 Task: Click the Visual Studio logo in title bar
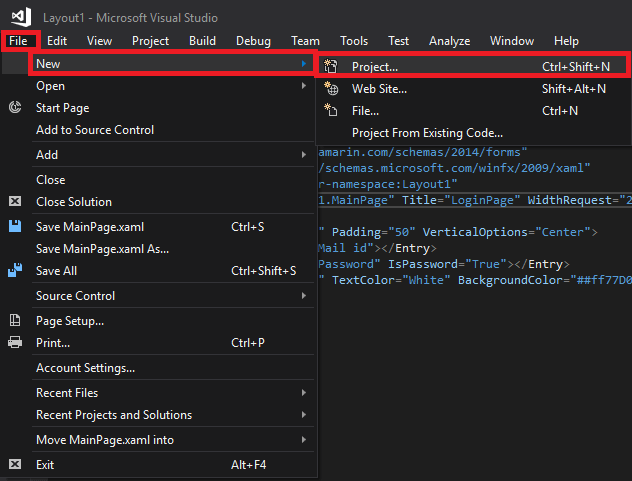pyautogui.click(x=20, y=17)
